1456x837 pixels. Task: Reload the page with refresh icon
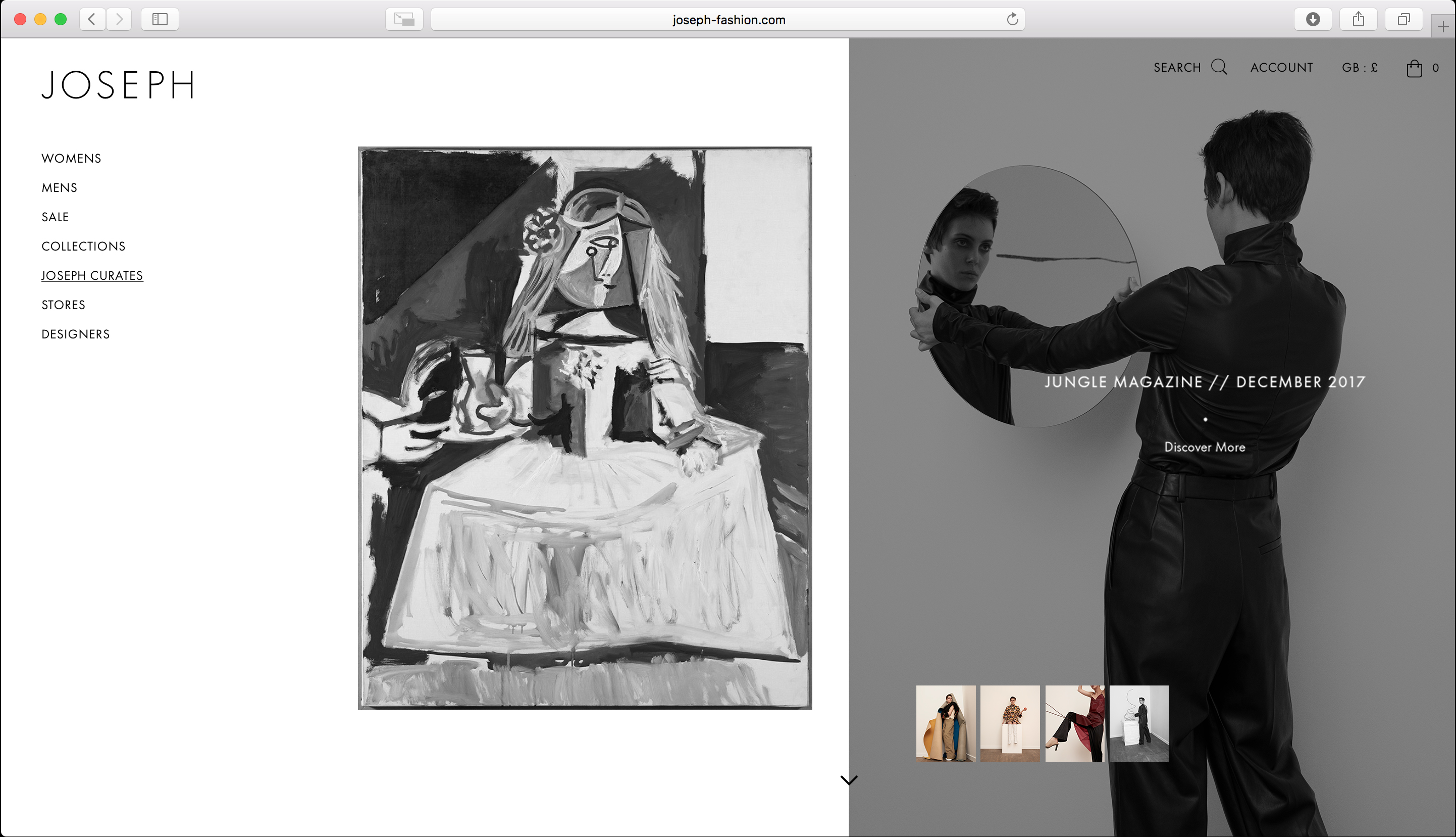[x=1013, y=20]
